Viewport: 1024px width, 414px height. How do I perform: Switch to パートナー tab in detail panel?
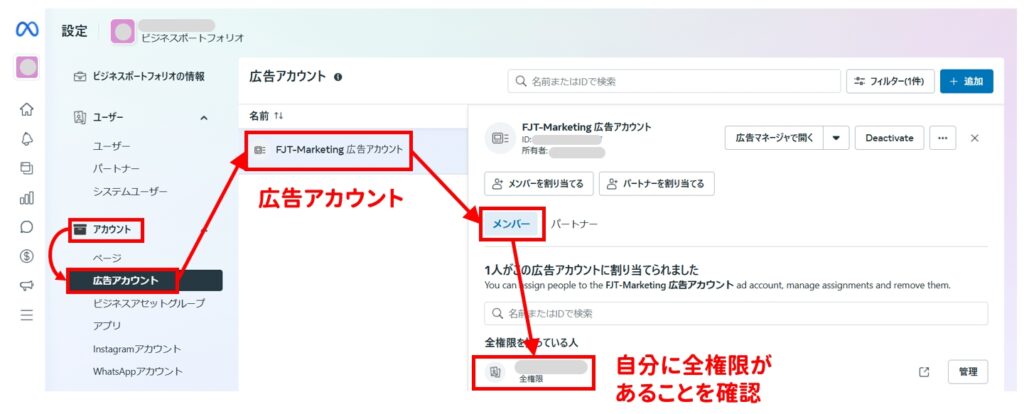(x=574, y=224)
